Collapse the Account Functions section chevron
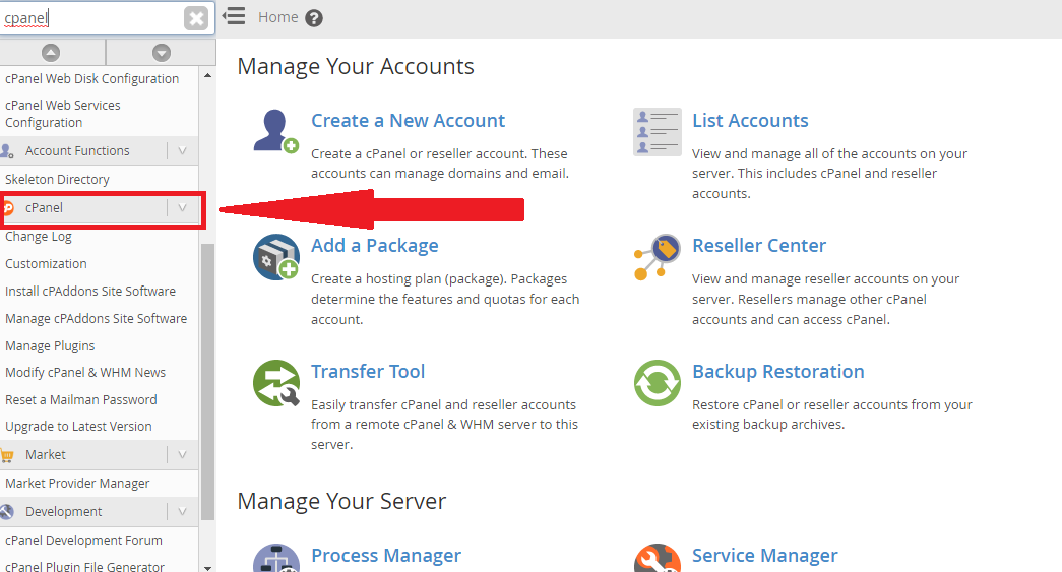 coord(182,151)
